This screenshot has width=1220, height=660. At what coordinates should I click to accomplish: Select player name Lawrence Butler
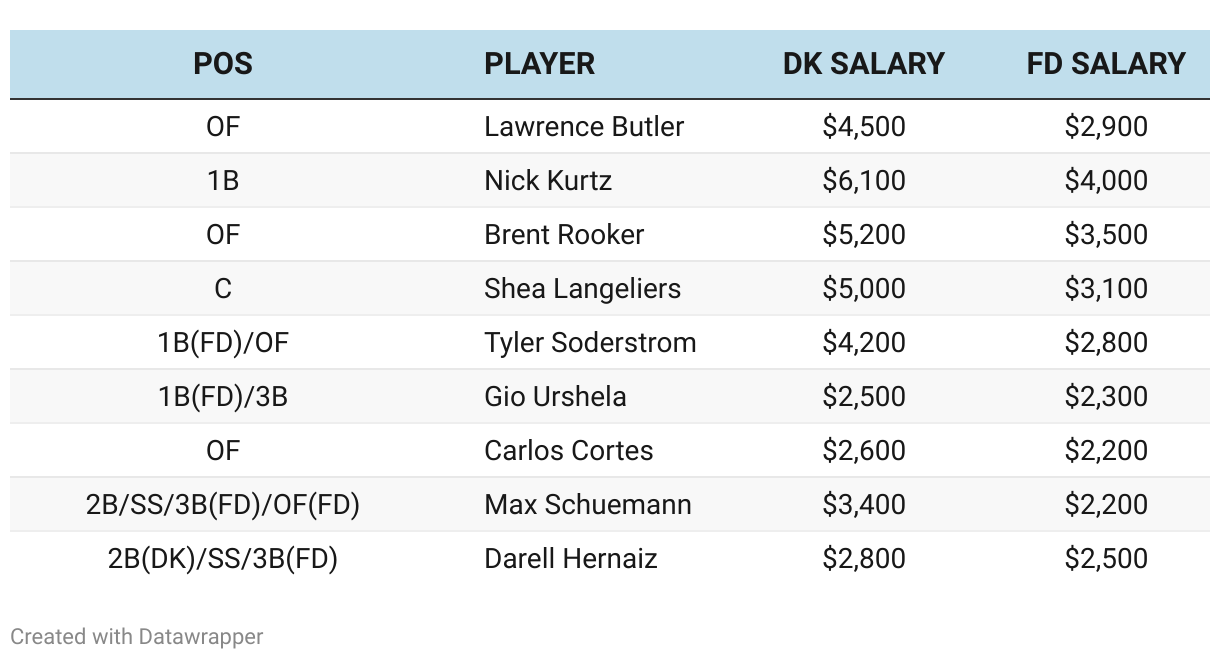coord(584,127)
